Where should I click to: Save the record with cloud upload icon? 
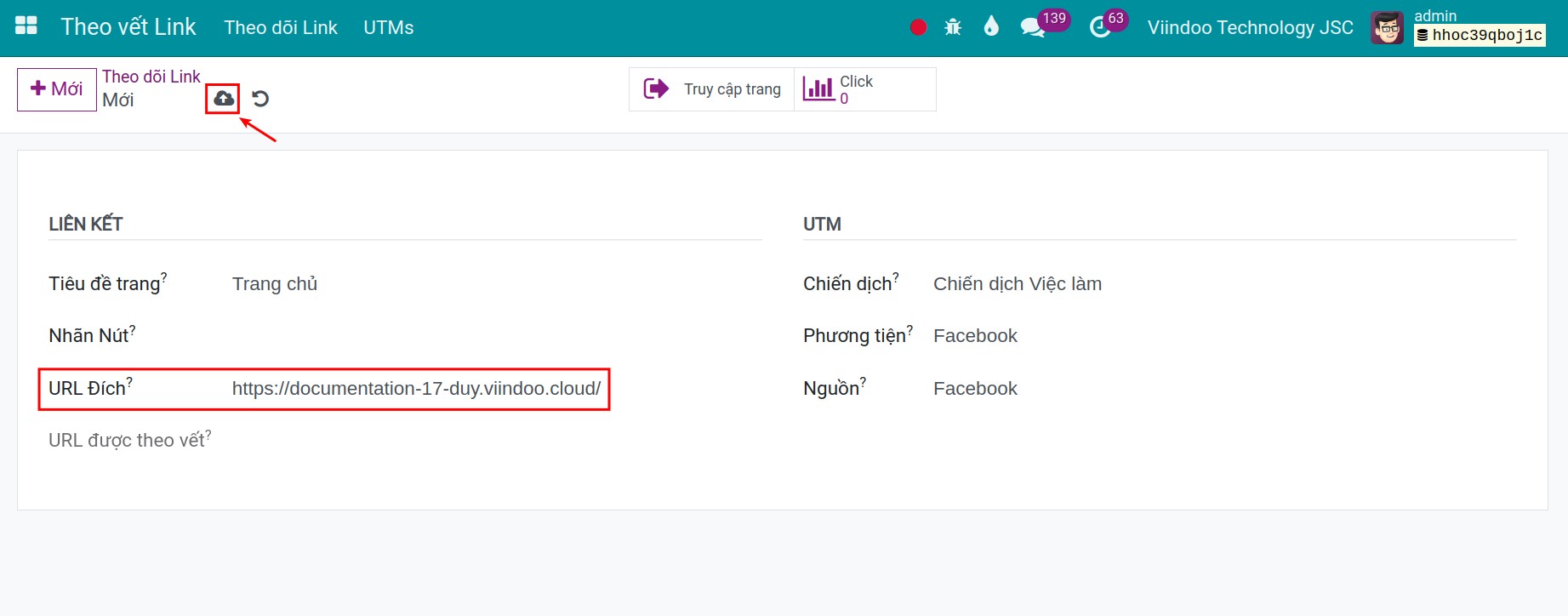coord(223,99)
